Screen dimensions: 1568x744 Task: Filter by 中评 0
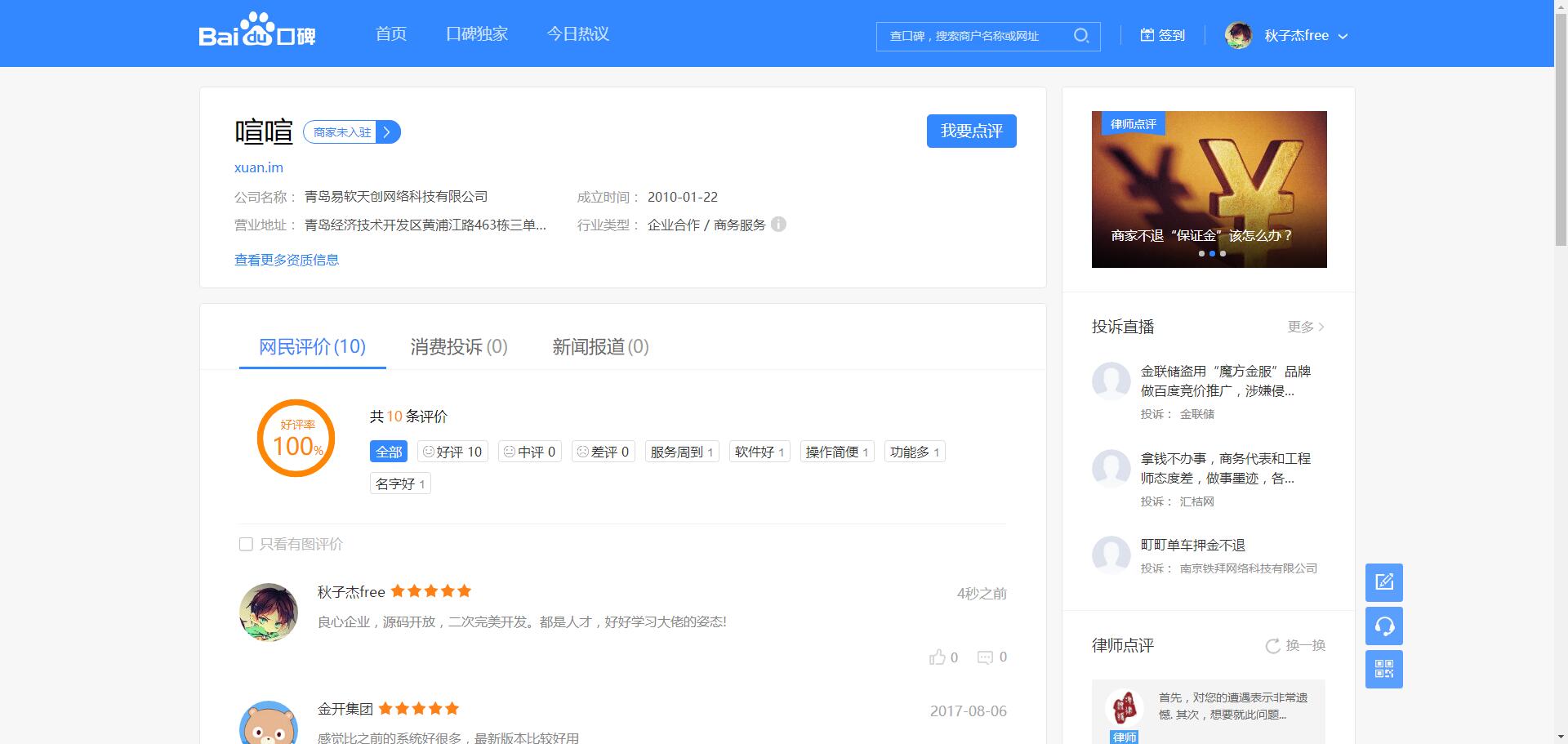pos(530,452)
